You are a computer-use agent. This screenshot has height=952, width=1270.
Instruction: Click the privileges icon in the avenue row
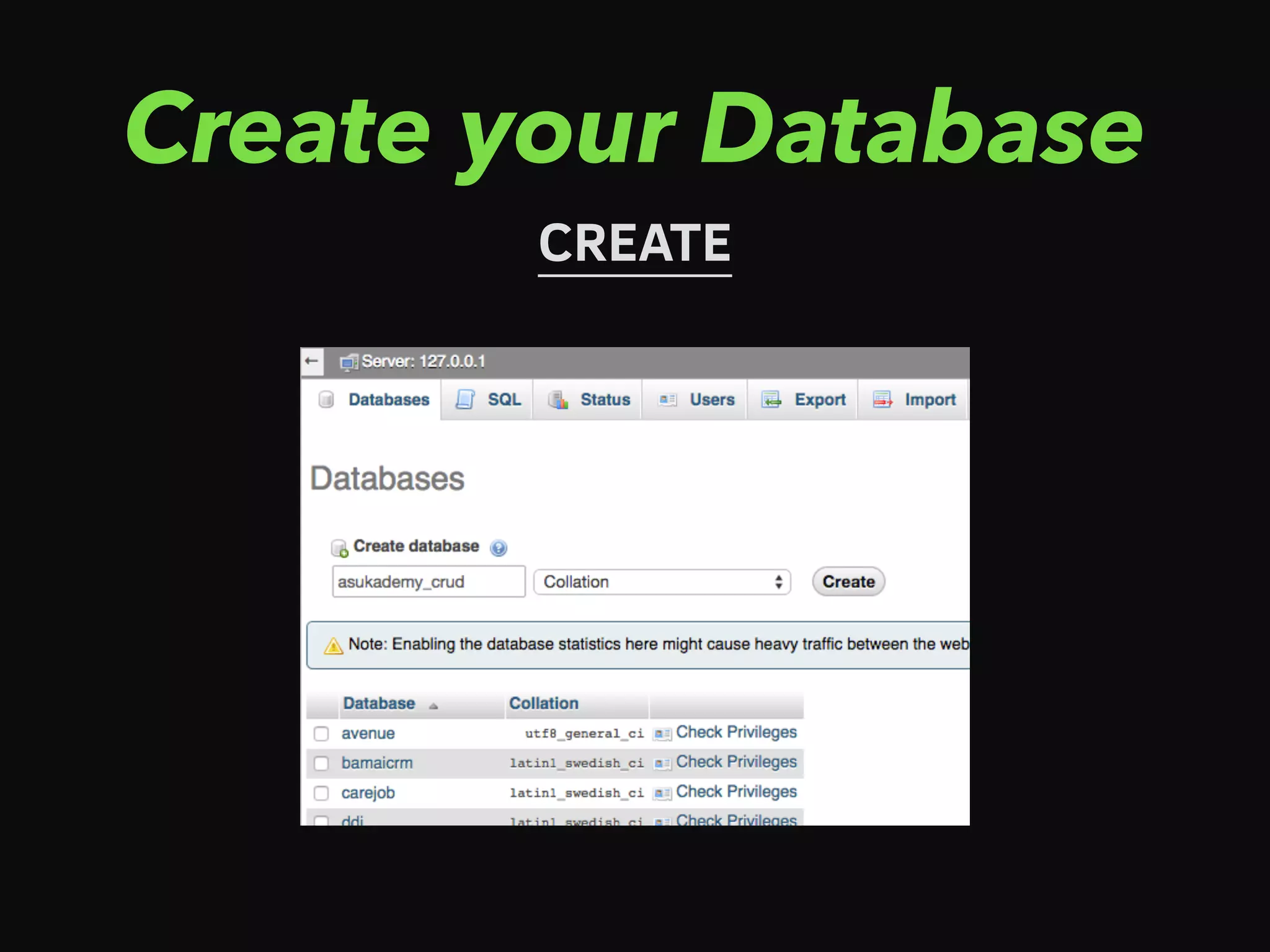[662, 734]
